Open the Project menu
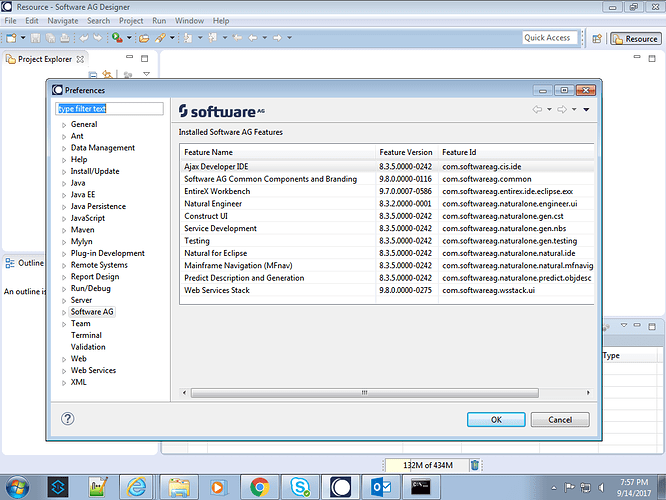 point(131,21)
